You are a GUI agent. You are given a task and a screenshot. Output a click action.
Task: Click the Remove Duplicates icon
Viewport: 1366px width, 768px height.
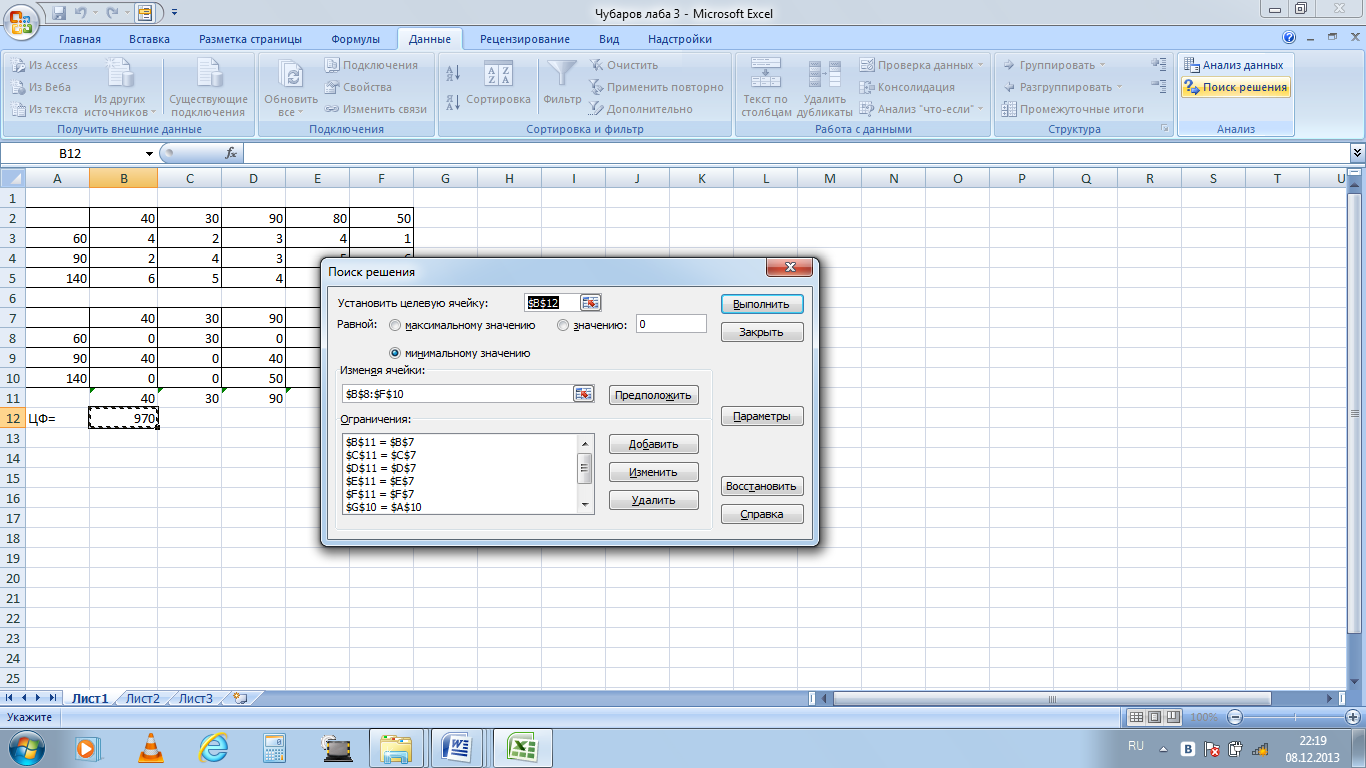[824, 76]
